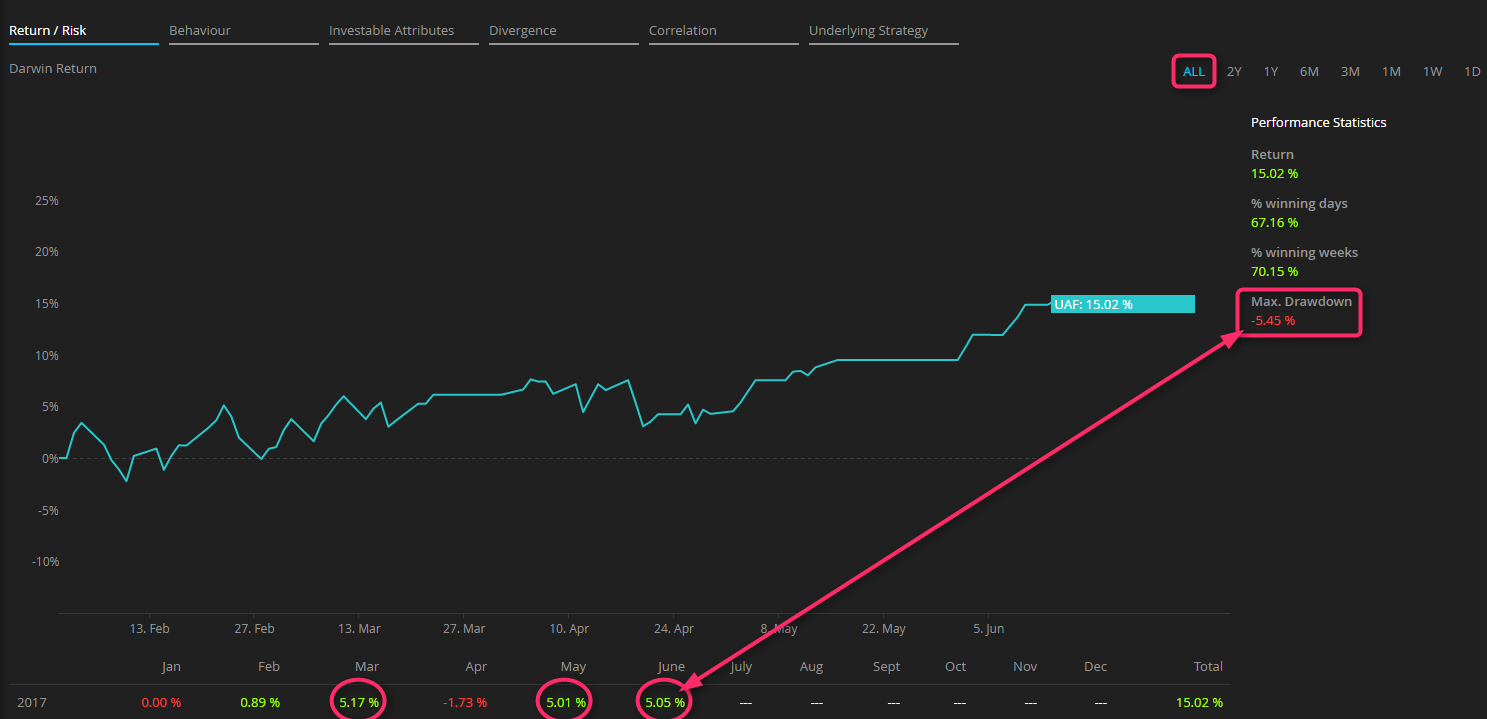
Task: Show the 1M time range
Action: (1391, 71)
